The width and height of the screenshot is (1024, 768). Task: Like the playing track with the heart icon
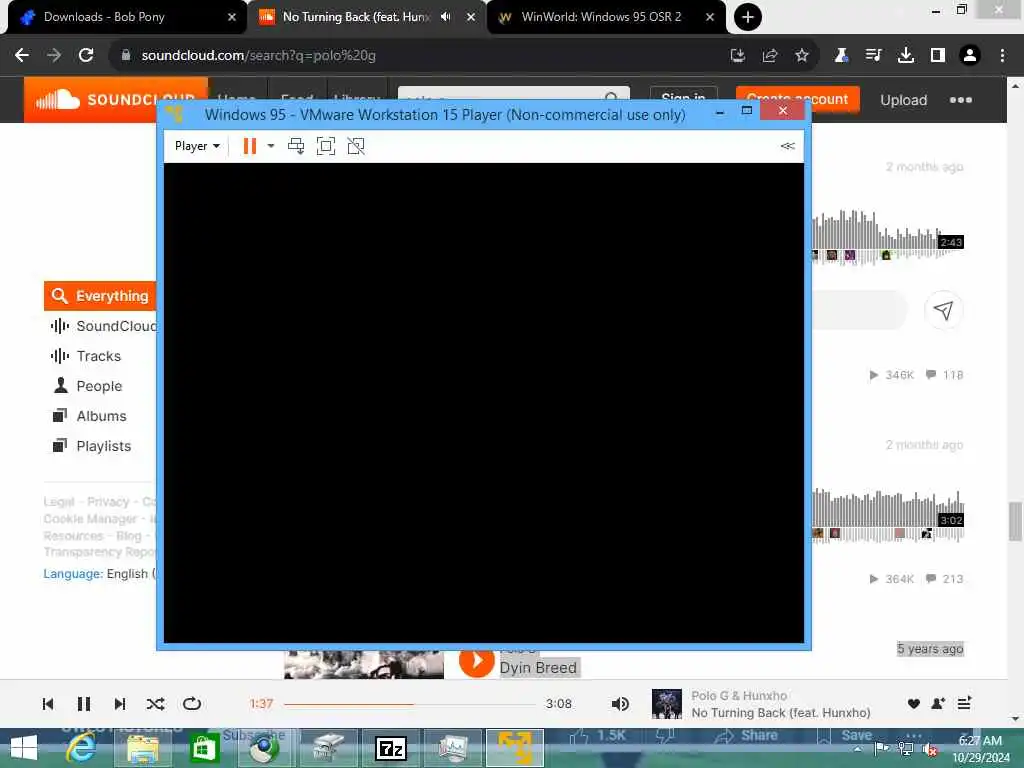(914, 703)
